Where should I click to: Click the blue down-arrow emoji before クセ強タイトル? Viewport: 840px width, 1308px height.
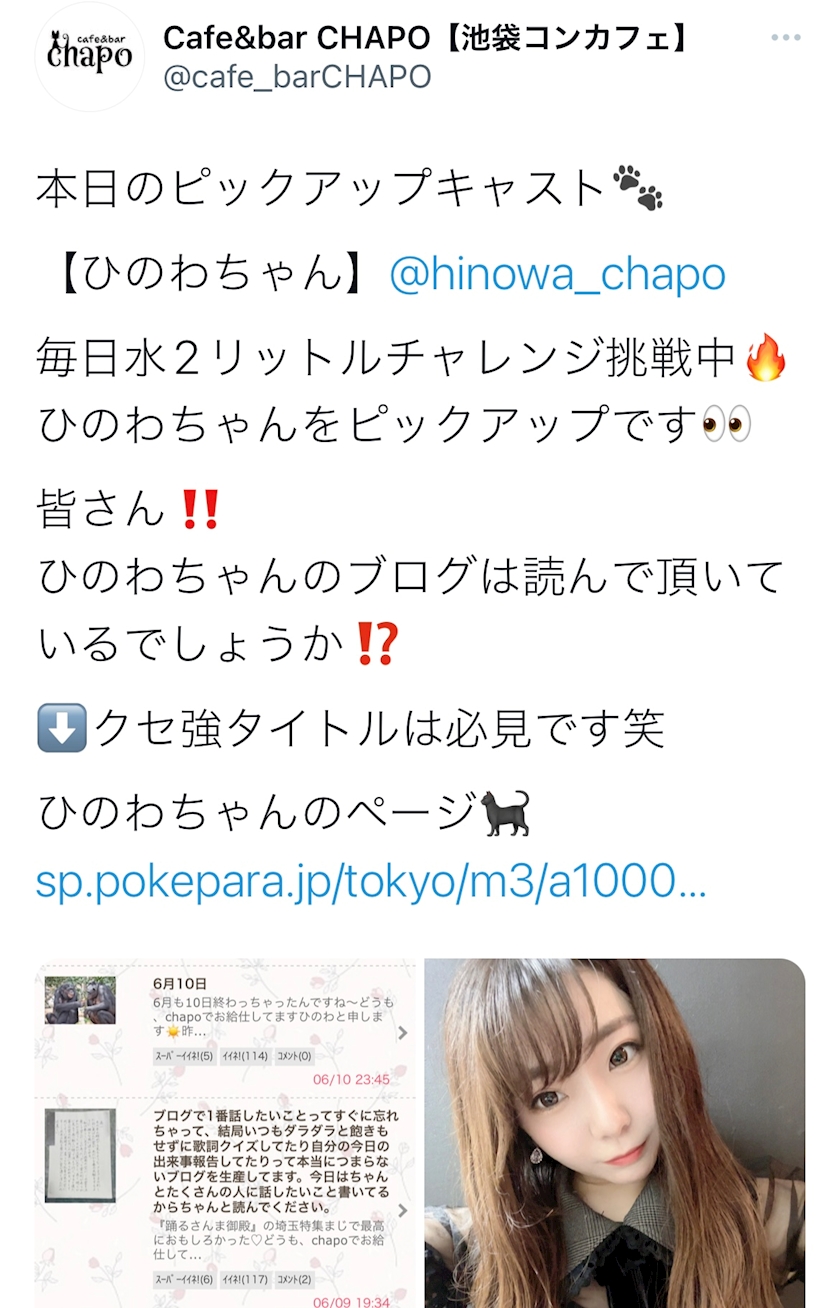pos(62,728)
